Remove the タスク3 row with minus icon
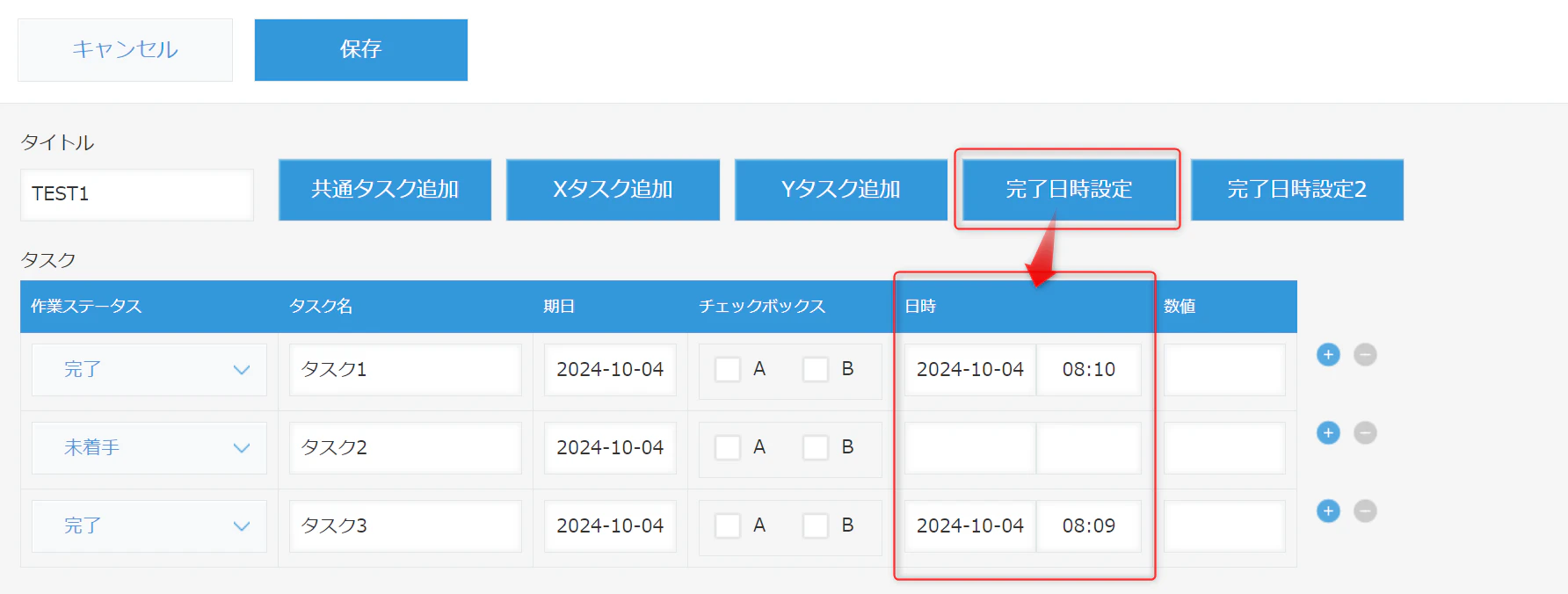1568x594 pixels. point(1365,511)
